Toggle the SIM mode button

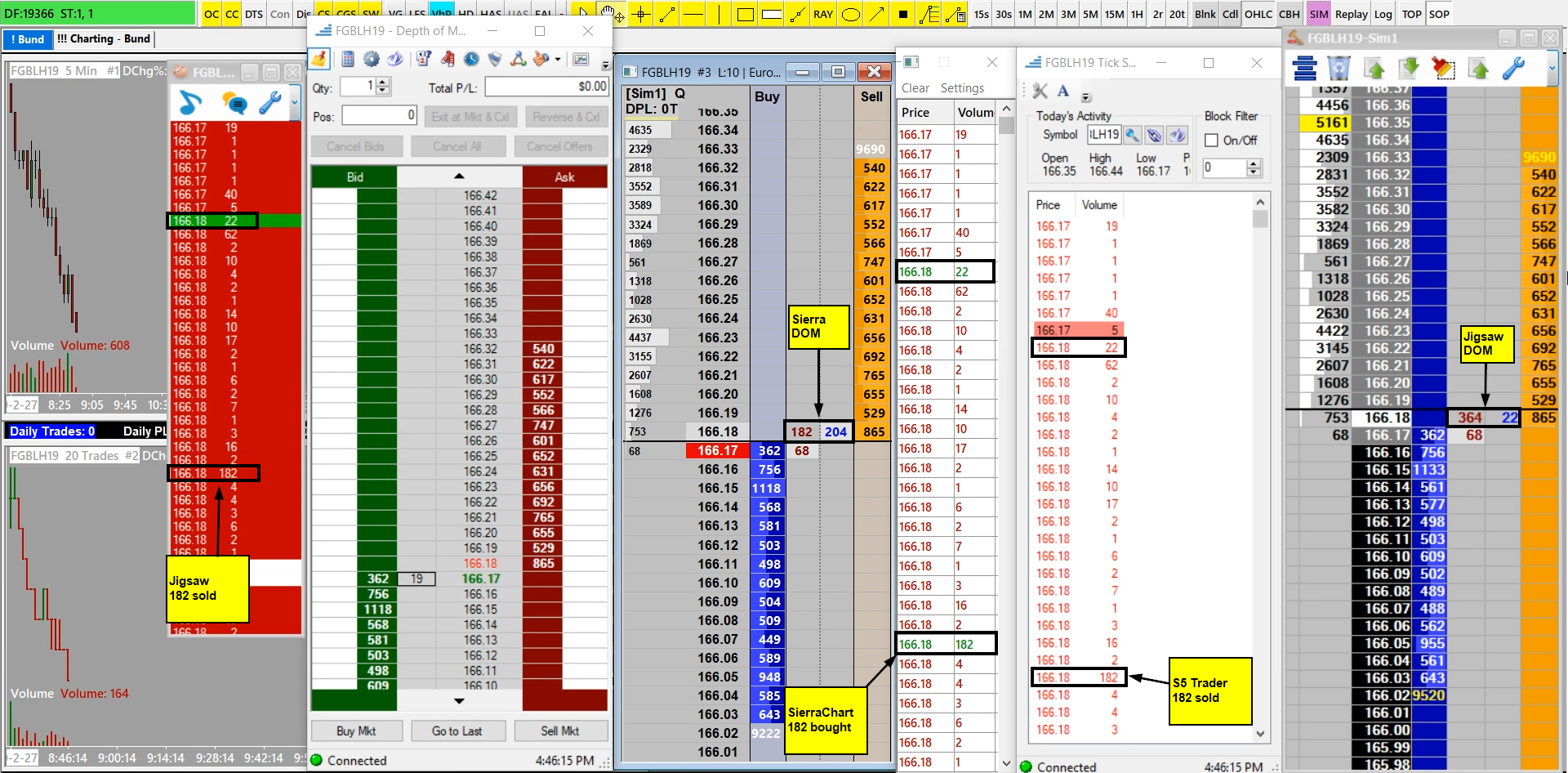click(x=1318, y=14)
